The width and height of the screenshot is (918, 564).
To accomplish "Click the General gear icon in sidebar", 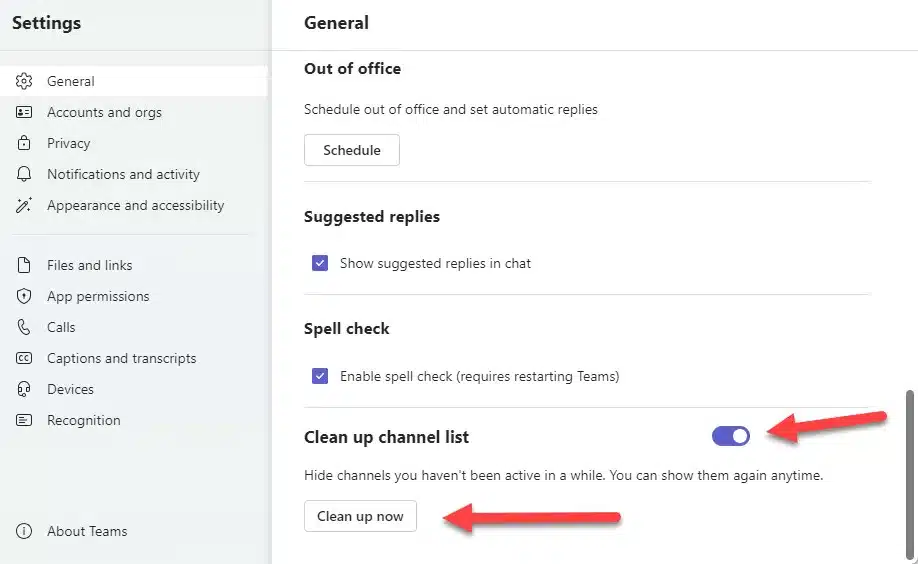I will pos(25,81).
